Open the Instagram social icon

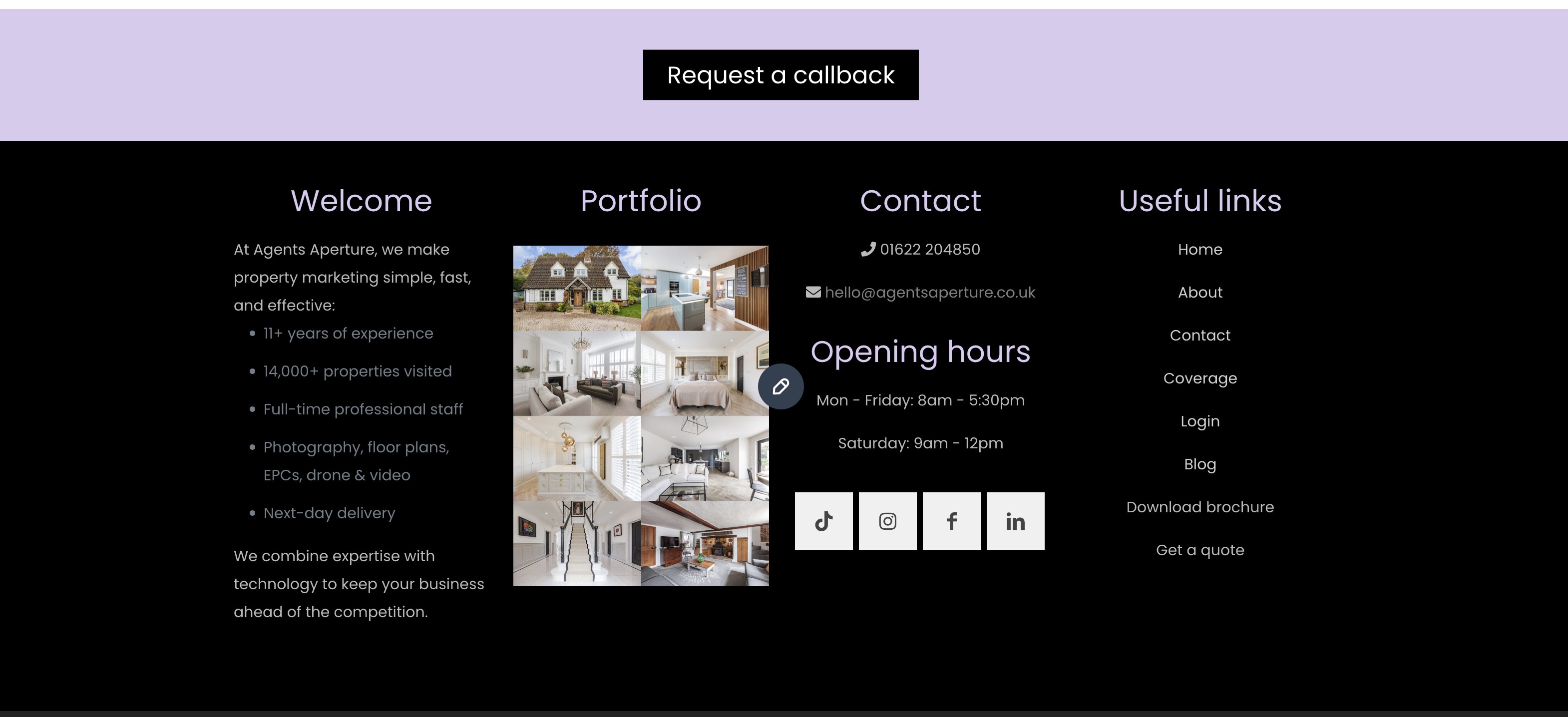[887, 521]
